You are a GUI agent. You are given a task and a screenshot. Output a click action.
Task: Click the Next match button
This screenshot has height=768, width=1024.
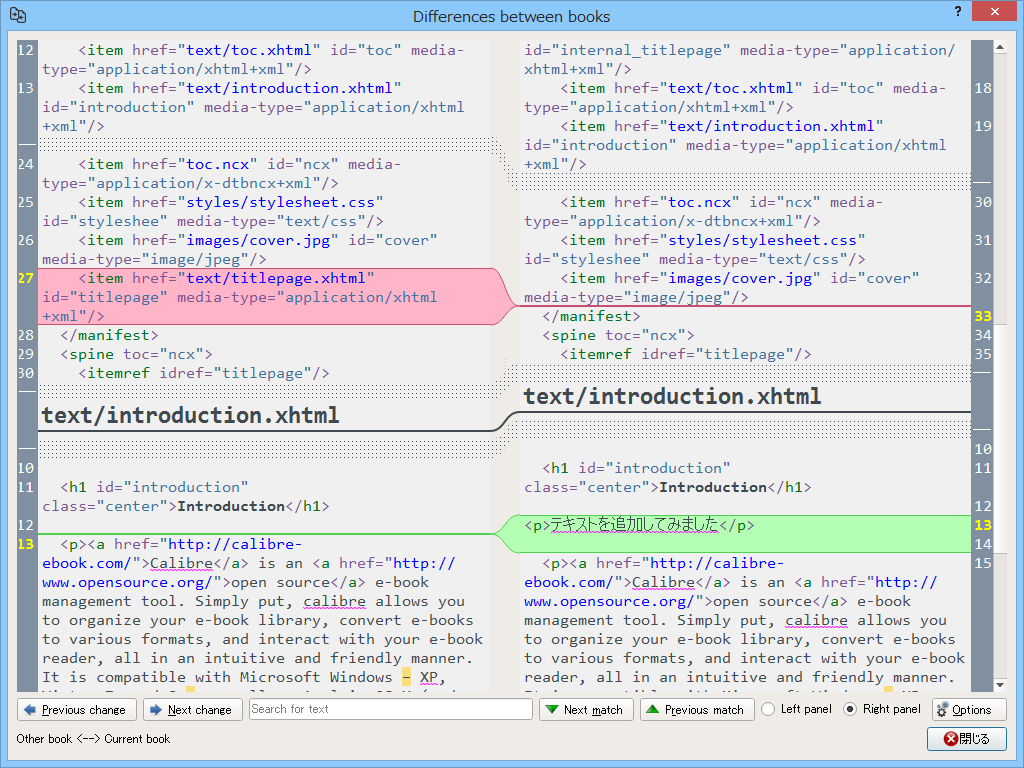point(586,710)
